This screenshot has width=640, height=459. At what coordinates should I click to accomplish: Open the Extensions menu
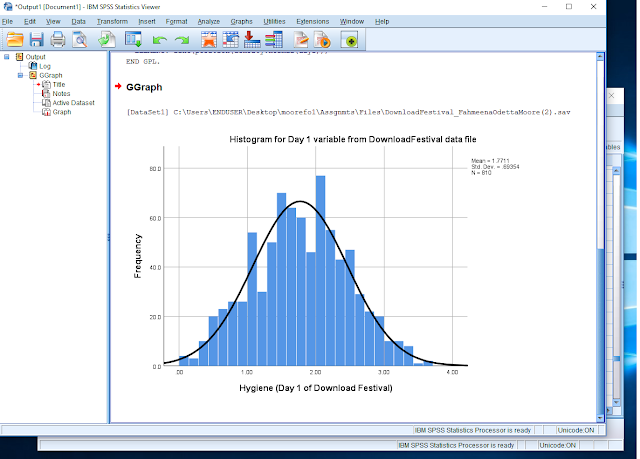point(313,22)
